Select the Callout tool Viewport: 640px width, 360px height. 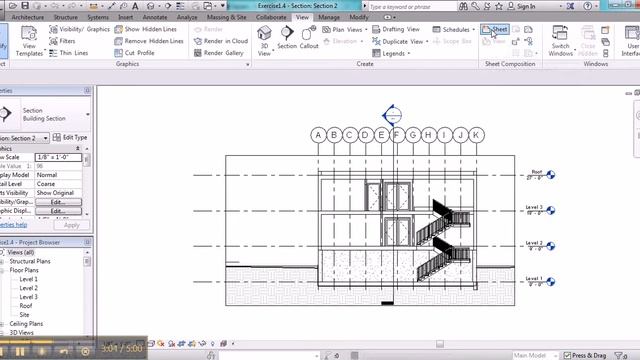[x=309, y=38]
